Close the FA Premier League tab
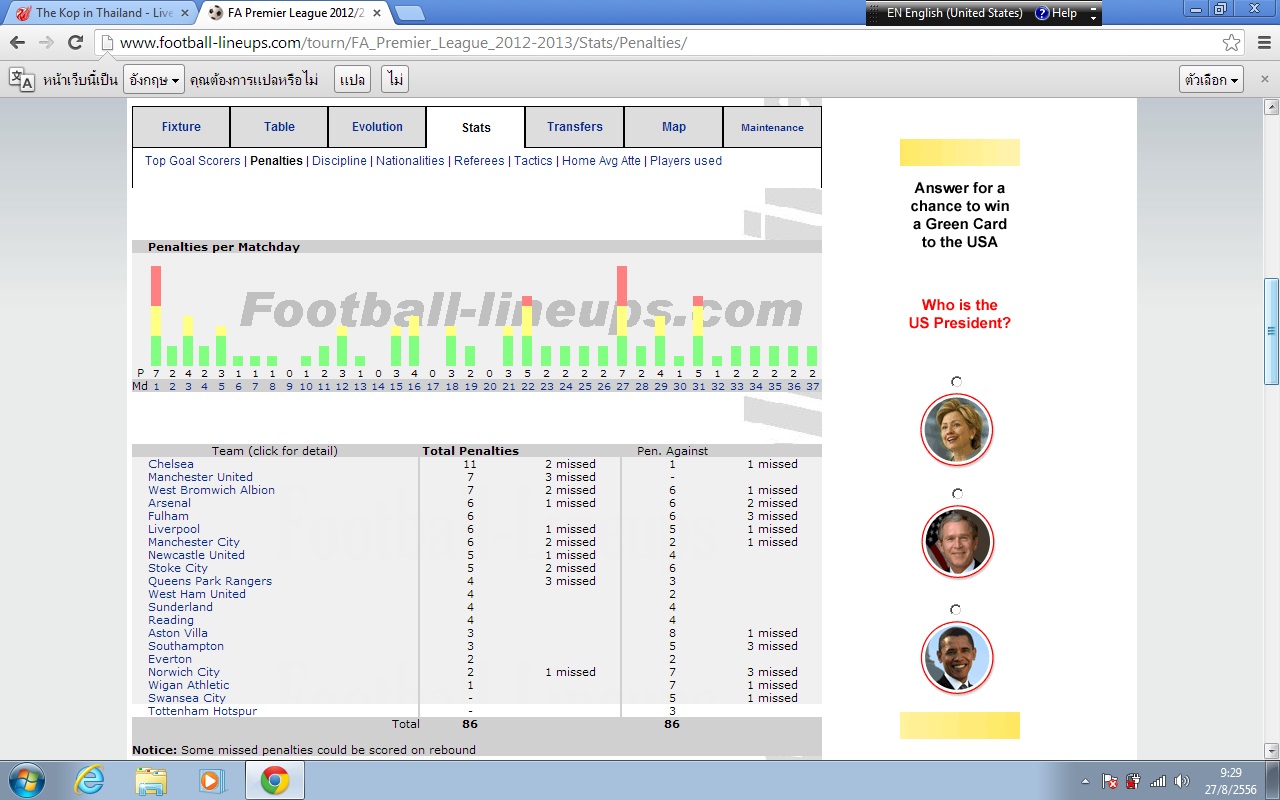The width and height of the screenshot is (1280, 800). [376, 13]
